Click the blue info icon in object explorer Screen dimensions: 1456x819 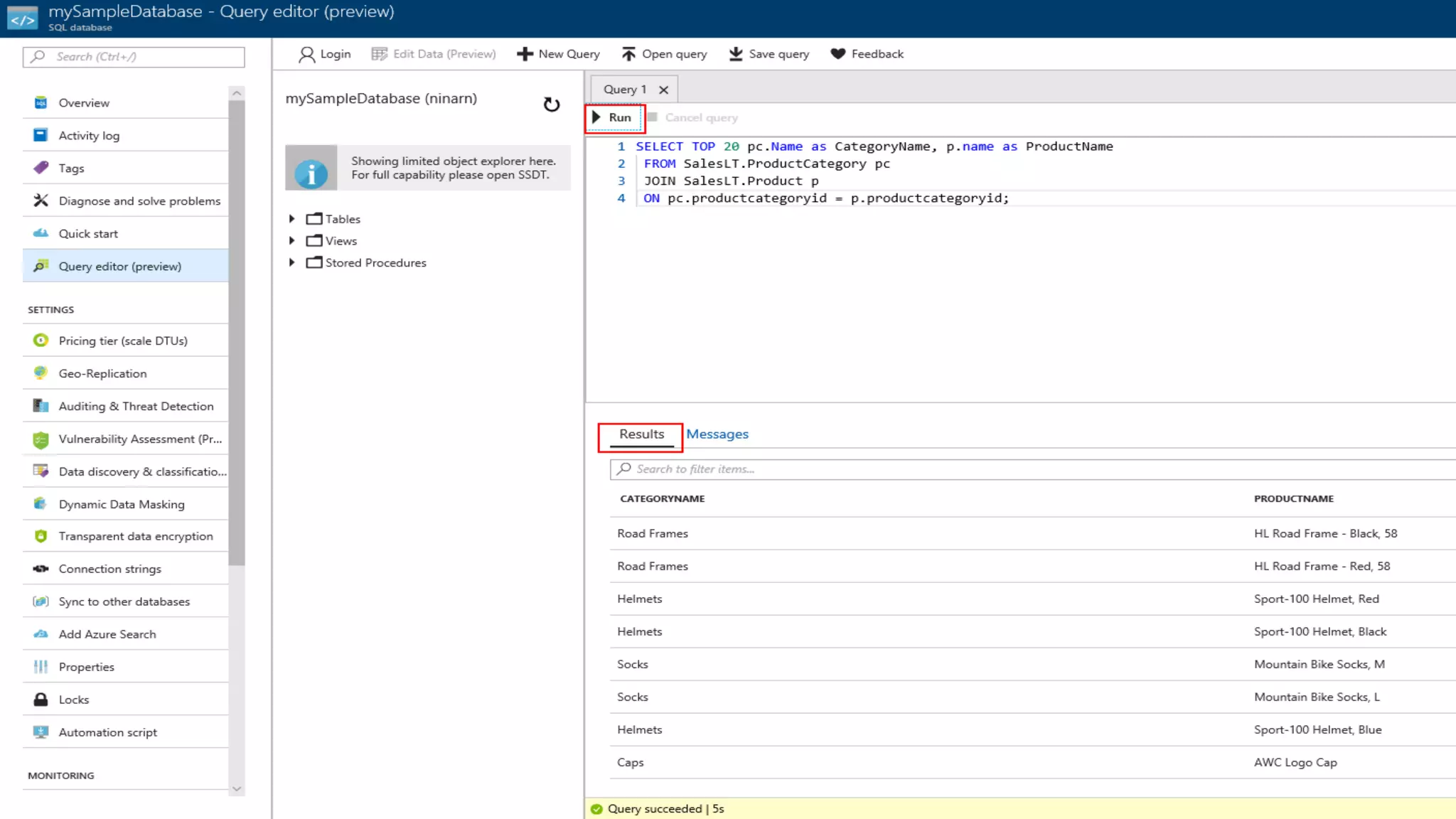coord(311,173)
